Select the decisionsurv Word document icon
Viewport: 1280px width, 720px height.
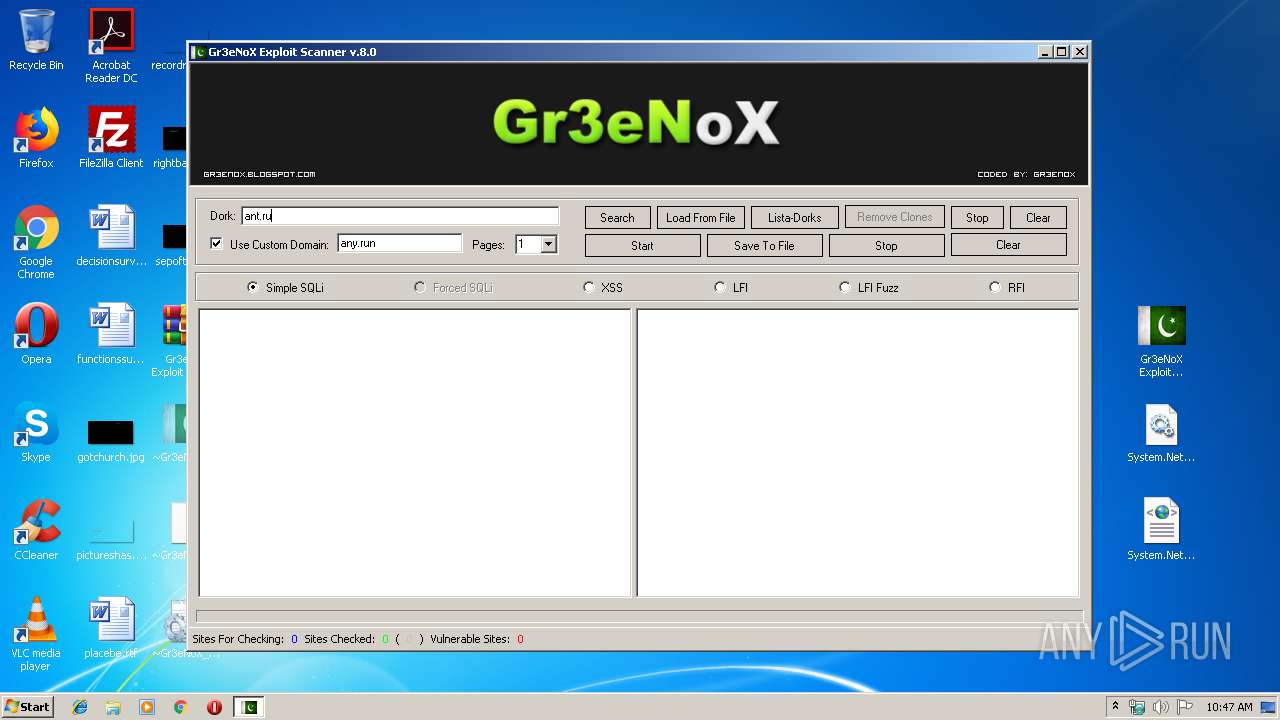(111, 236)
